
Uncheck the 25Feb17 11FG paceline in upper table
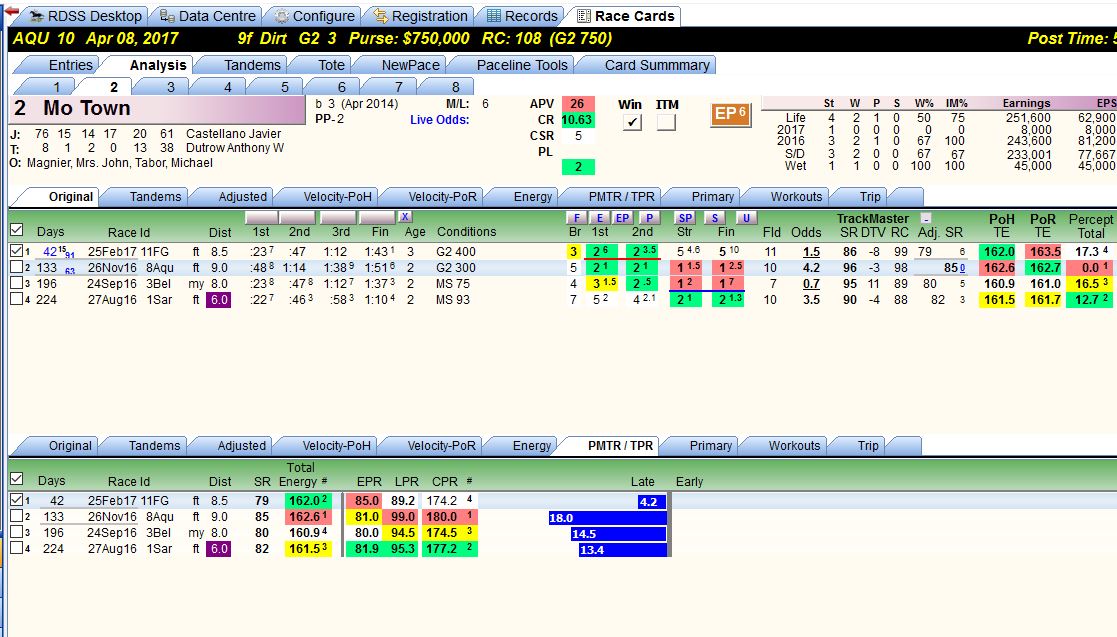point(16,251)
